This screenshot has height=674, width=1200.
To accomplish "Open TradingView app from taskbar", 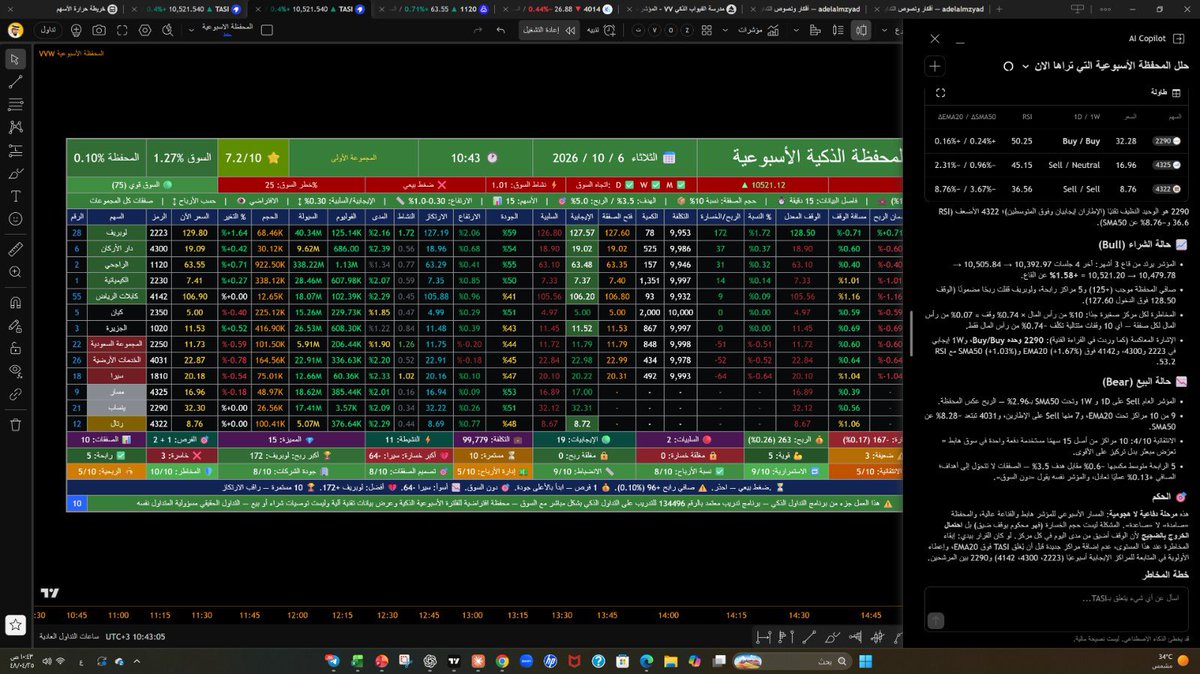I will (454, 661).
